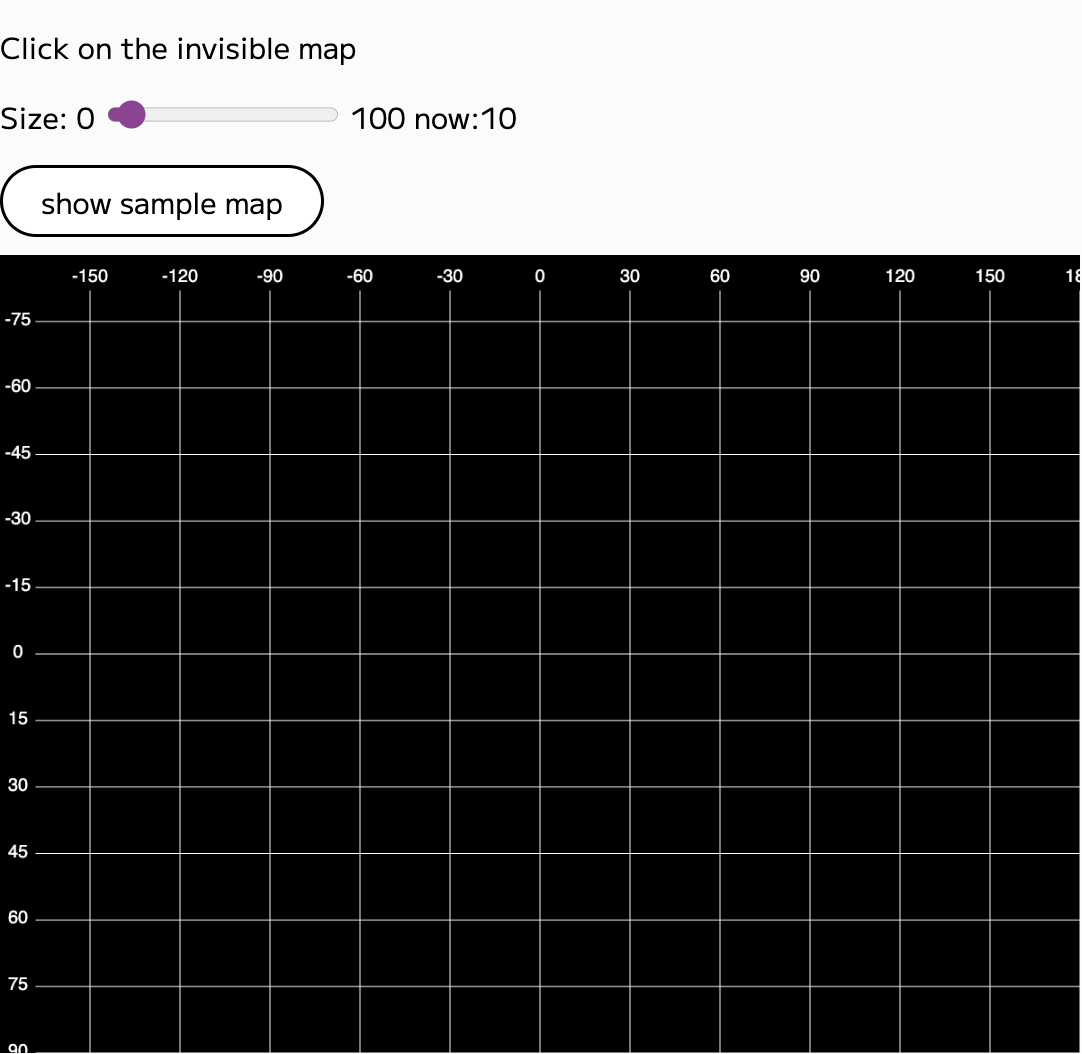Viewport: 1082px width, 1054px height.
Task: Click the "0" longitude label on top axis
Action: tap(540, 276)
